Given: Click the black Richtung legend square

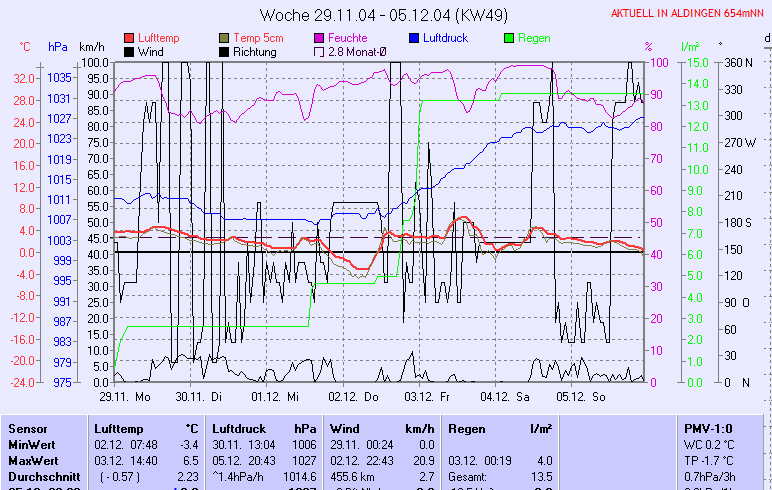Looking at the screenshot, I should (225, 52).
